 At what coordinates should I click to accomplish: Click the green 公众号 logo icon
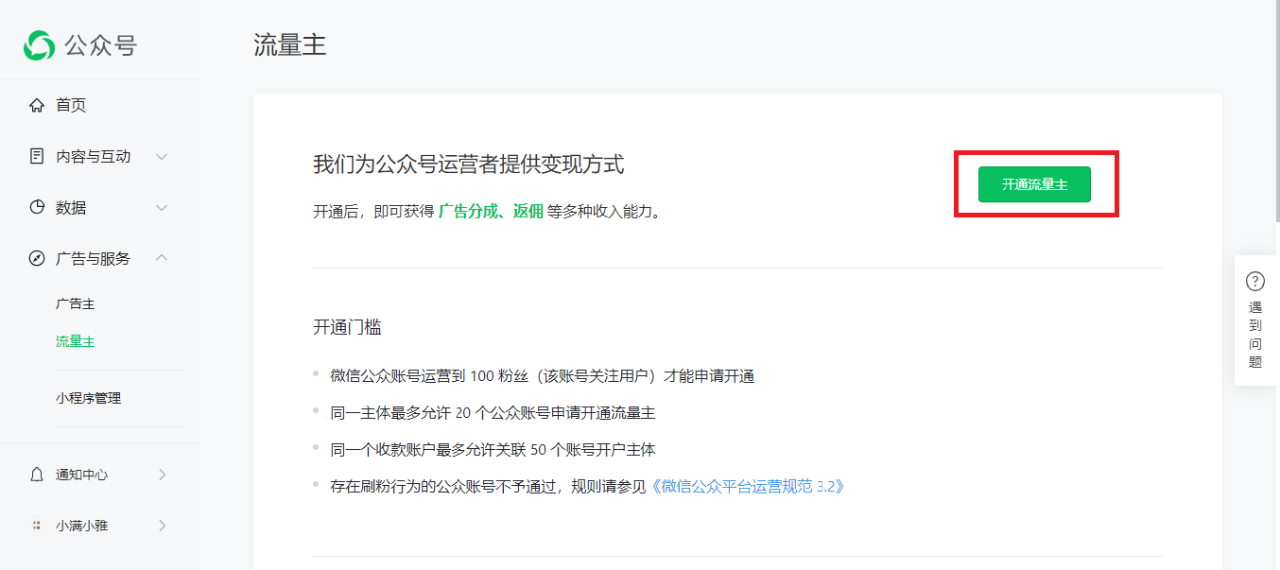[39, 45]
